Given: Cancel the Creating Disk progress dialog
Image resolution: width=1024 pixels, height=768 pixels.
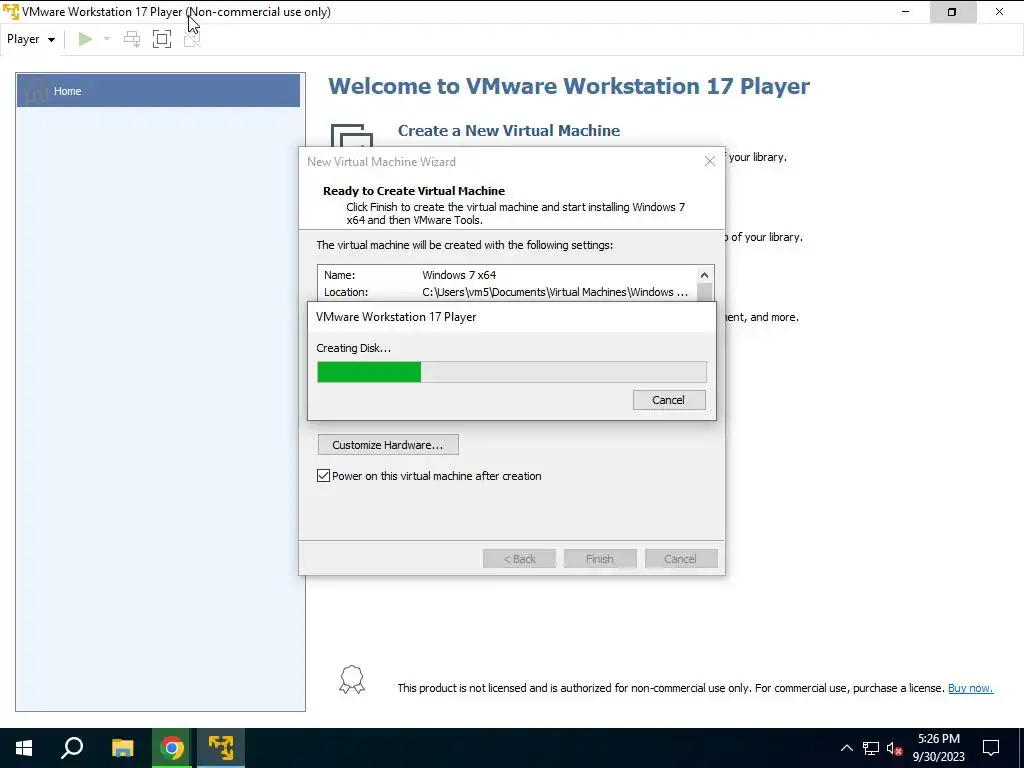Looking at the screenshot, I should tap(669, 400).
